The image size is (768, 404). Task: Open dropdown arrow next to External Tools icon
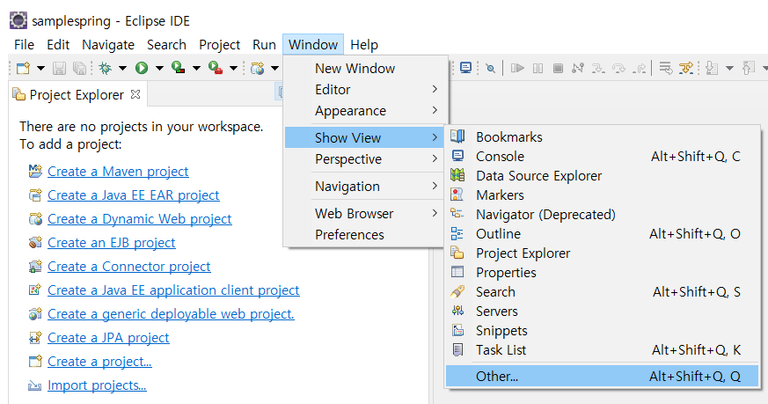[x=234, y=68]
